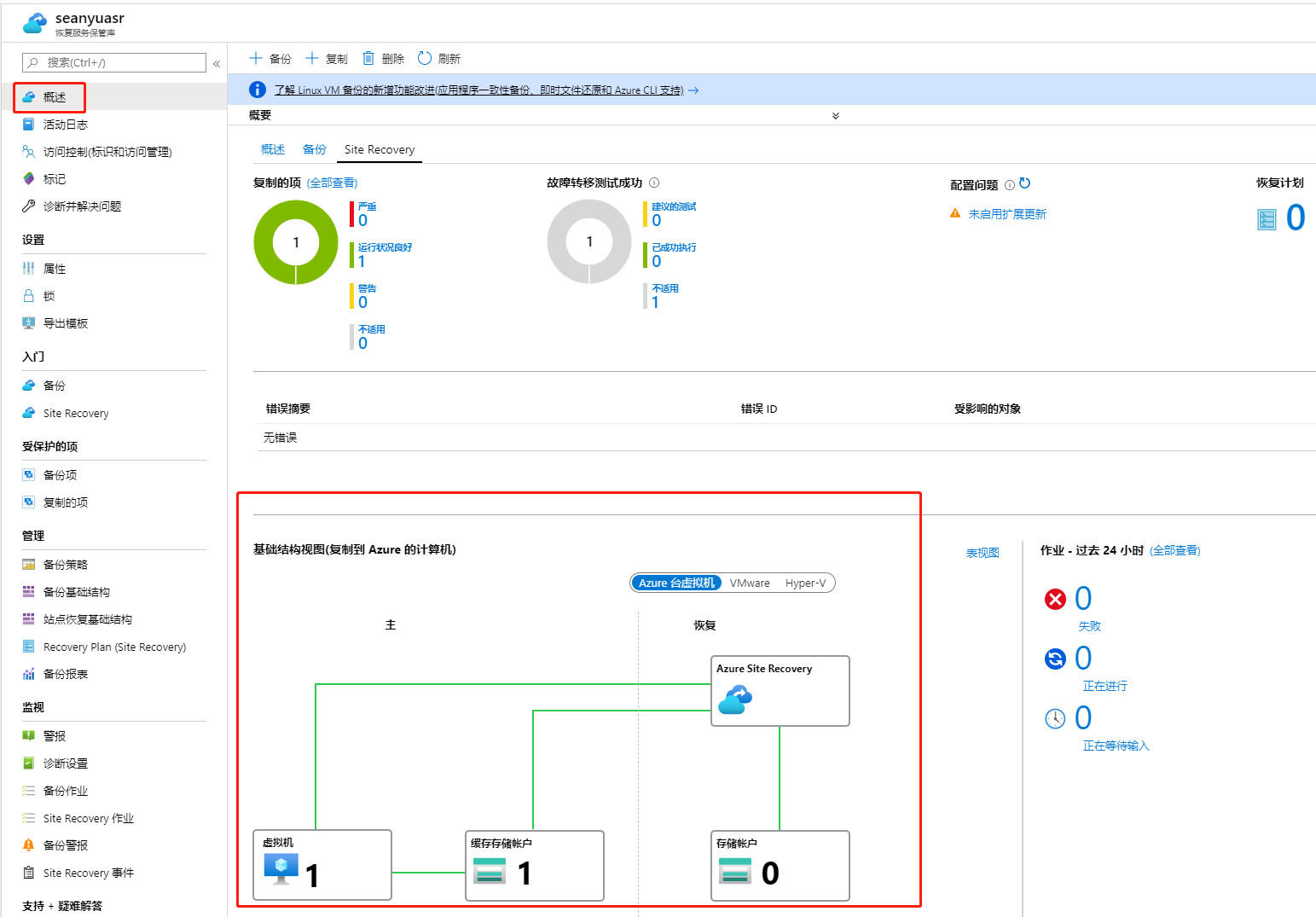Click 全部查看 next to 复制的项

pyautogui.click(x=333, y=183)
